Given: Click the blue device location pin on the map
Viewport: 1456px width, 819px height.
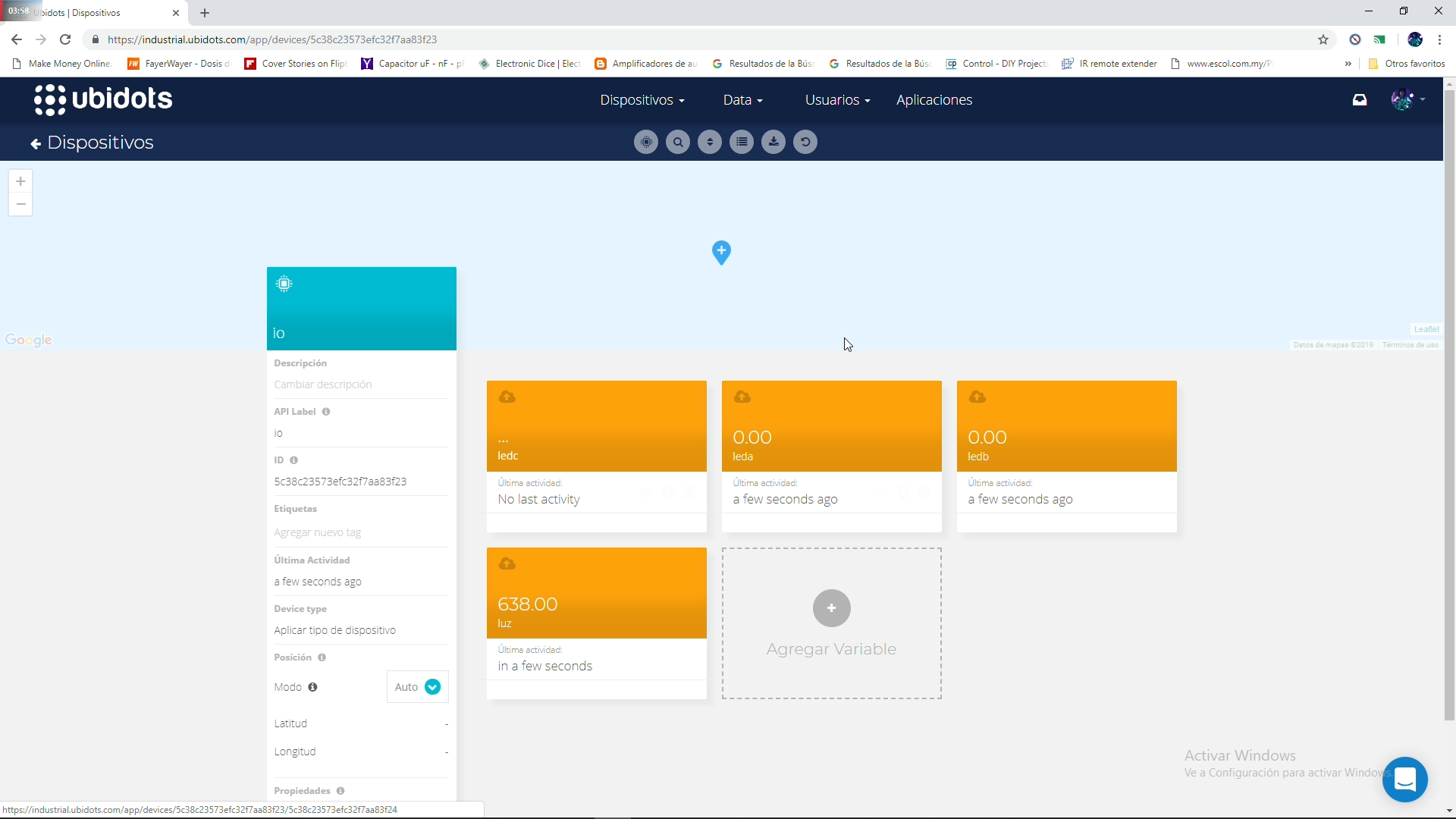Looking at the screenshot, I should pos(721,253).
